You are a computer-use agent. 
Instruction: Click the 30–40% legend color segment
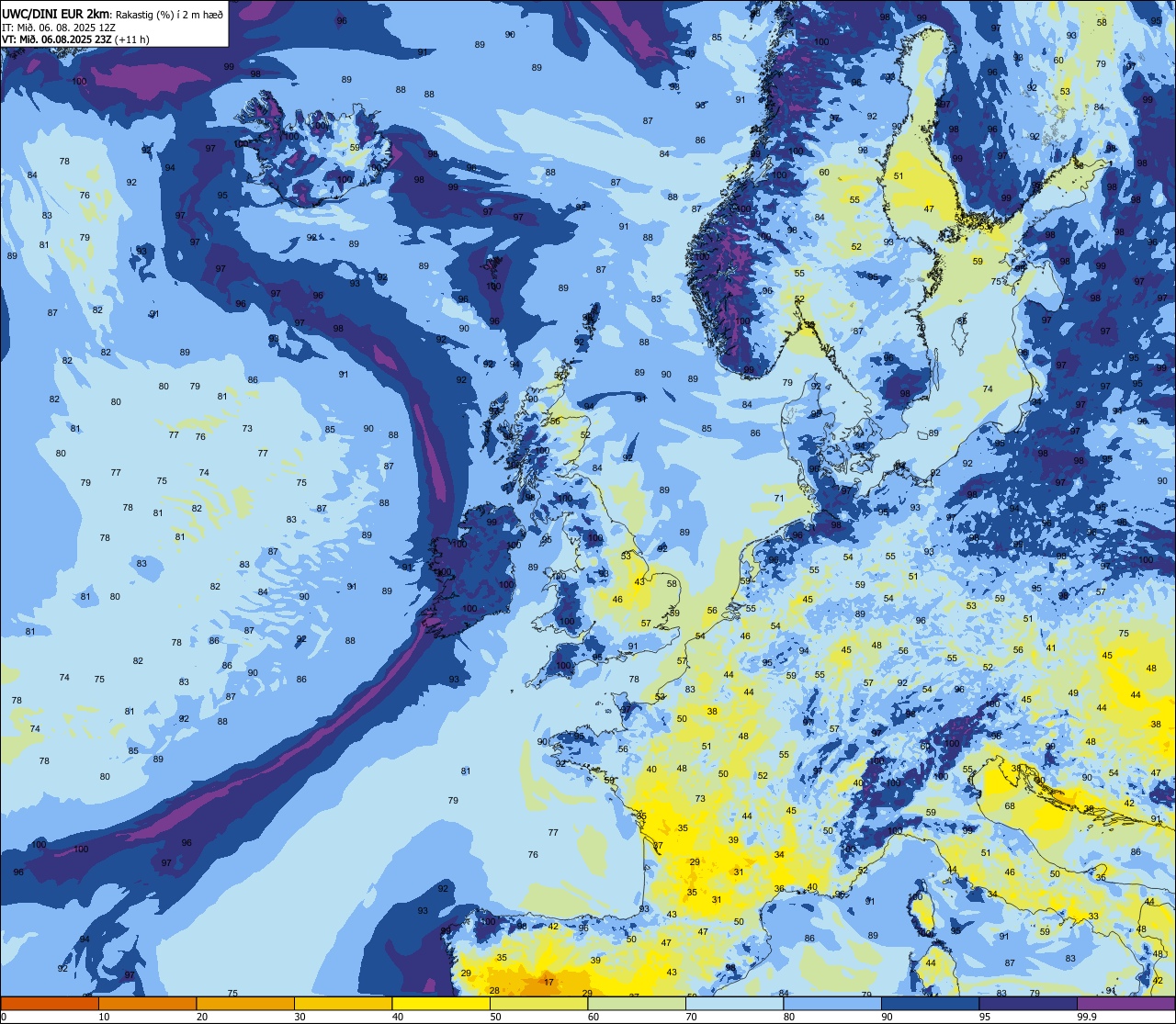343,1004
